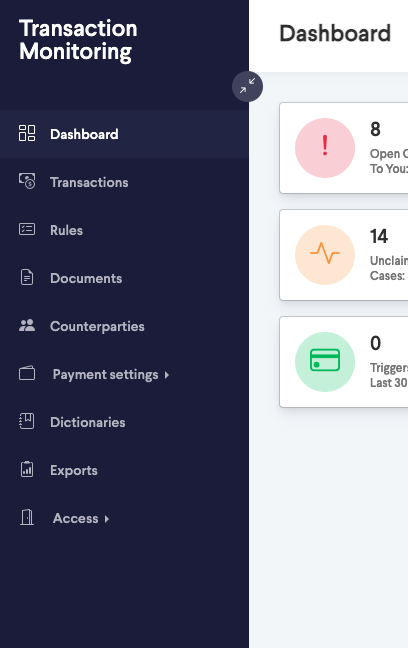The width and height of the screenshot is (408, 648).
Task: Click the Access door icon
Action: click(x=27, y=517)
